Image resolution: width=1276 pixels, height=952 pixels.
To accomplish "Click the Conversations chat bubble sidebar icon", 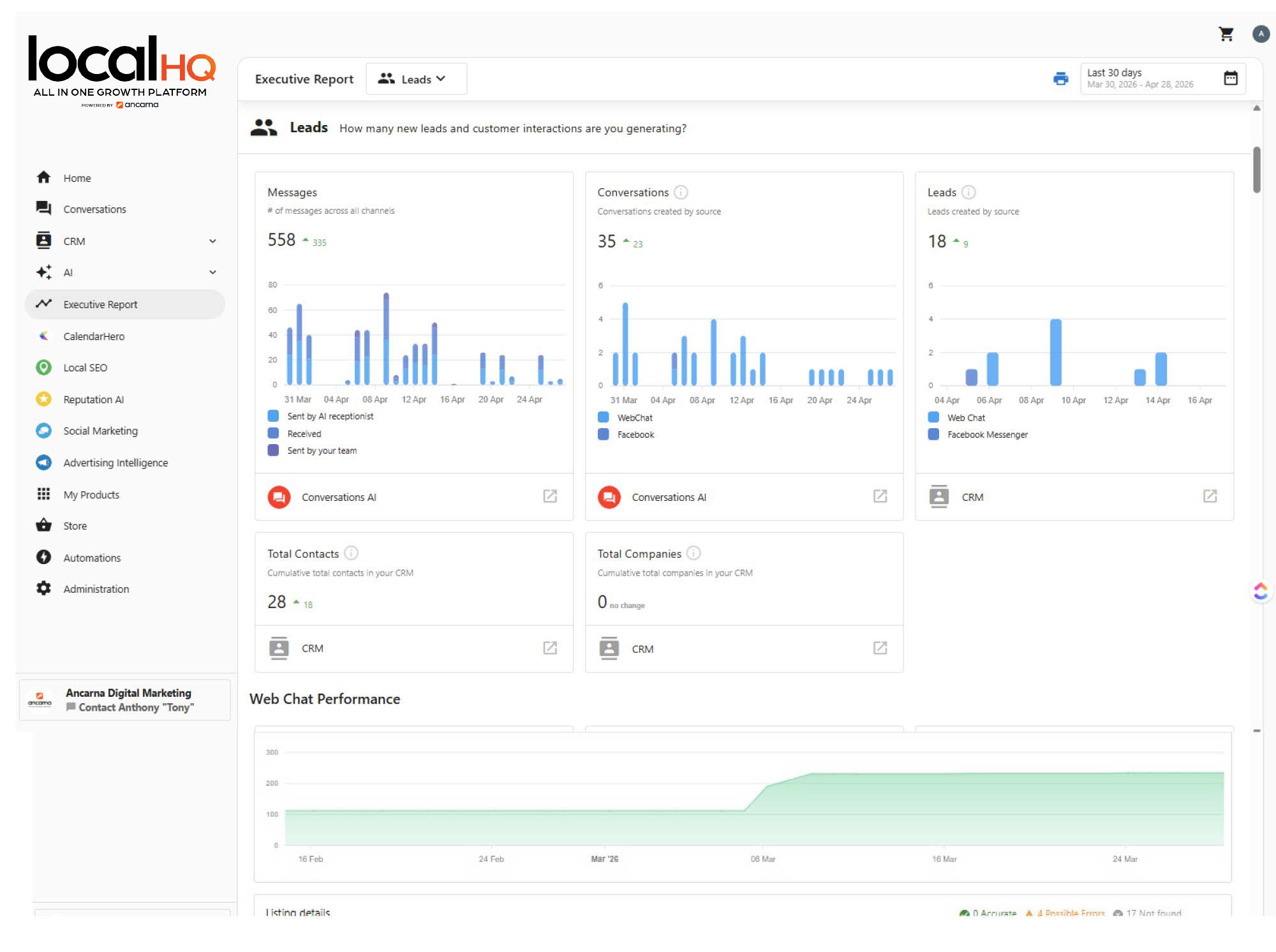I will coord(43,209).
